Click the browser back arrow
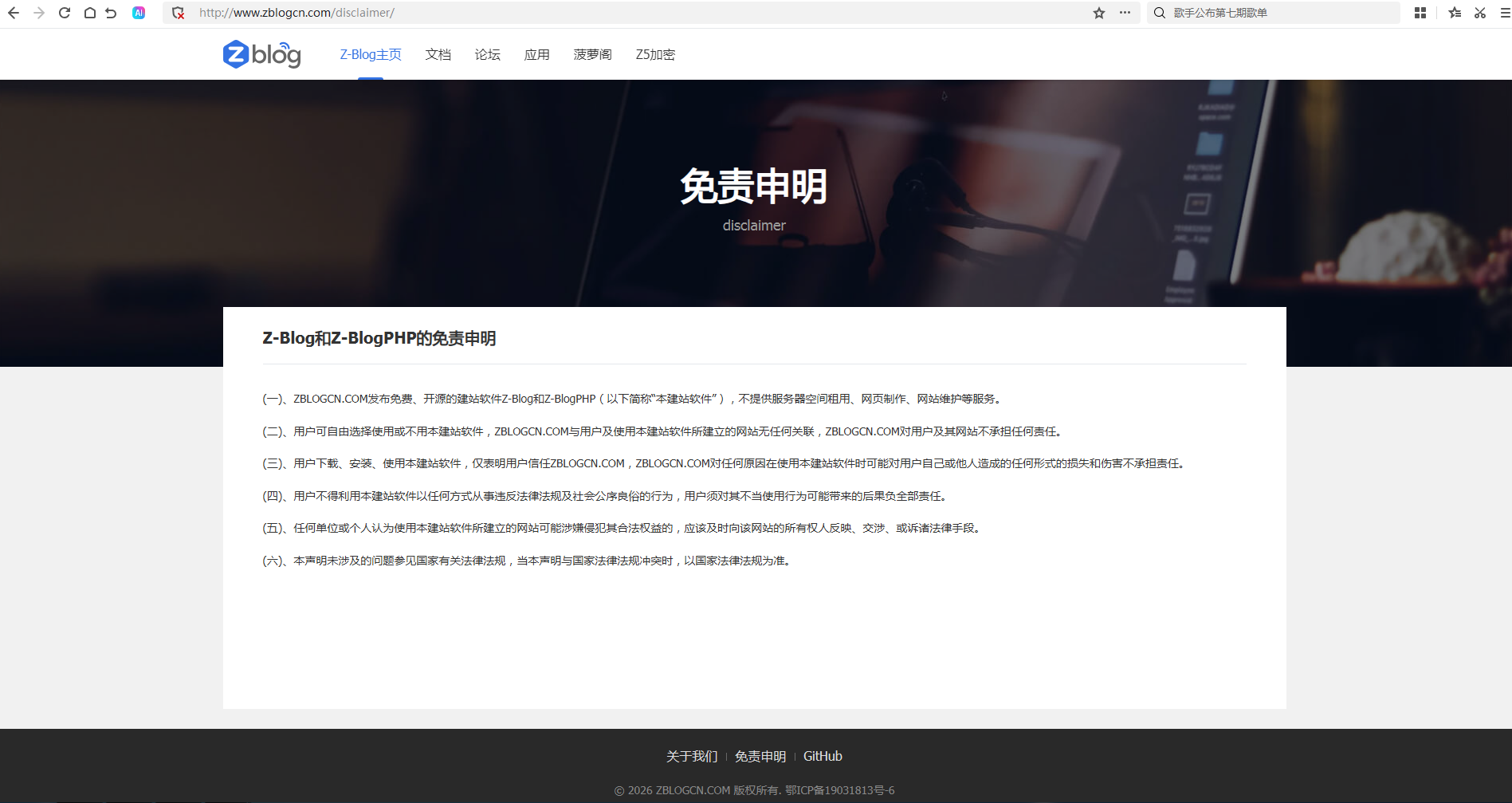Image resolution: width=1512 pixels, height=803 pixels. (14, 13)
